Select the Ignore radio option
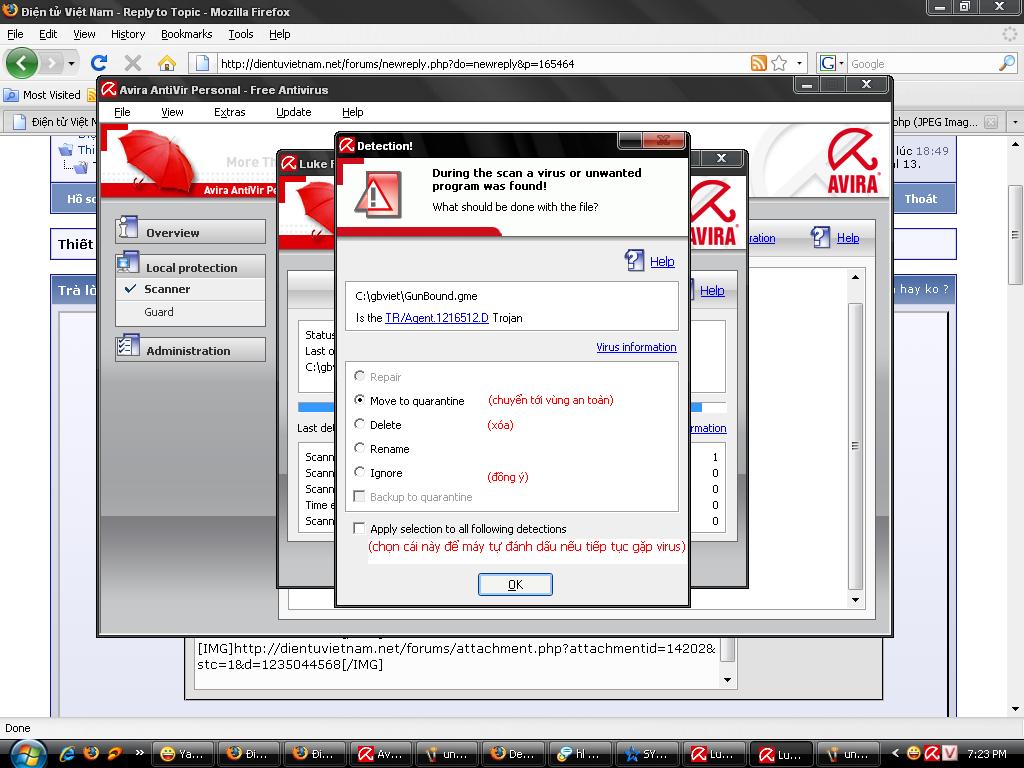 click(x=359, y=472)
